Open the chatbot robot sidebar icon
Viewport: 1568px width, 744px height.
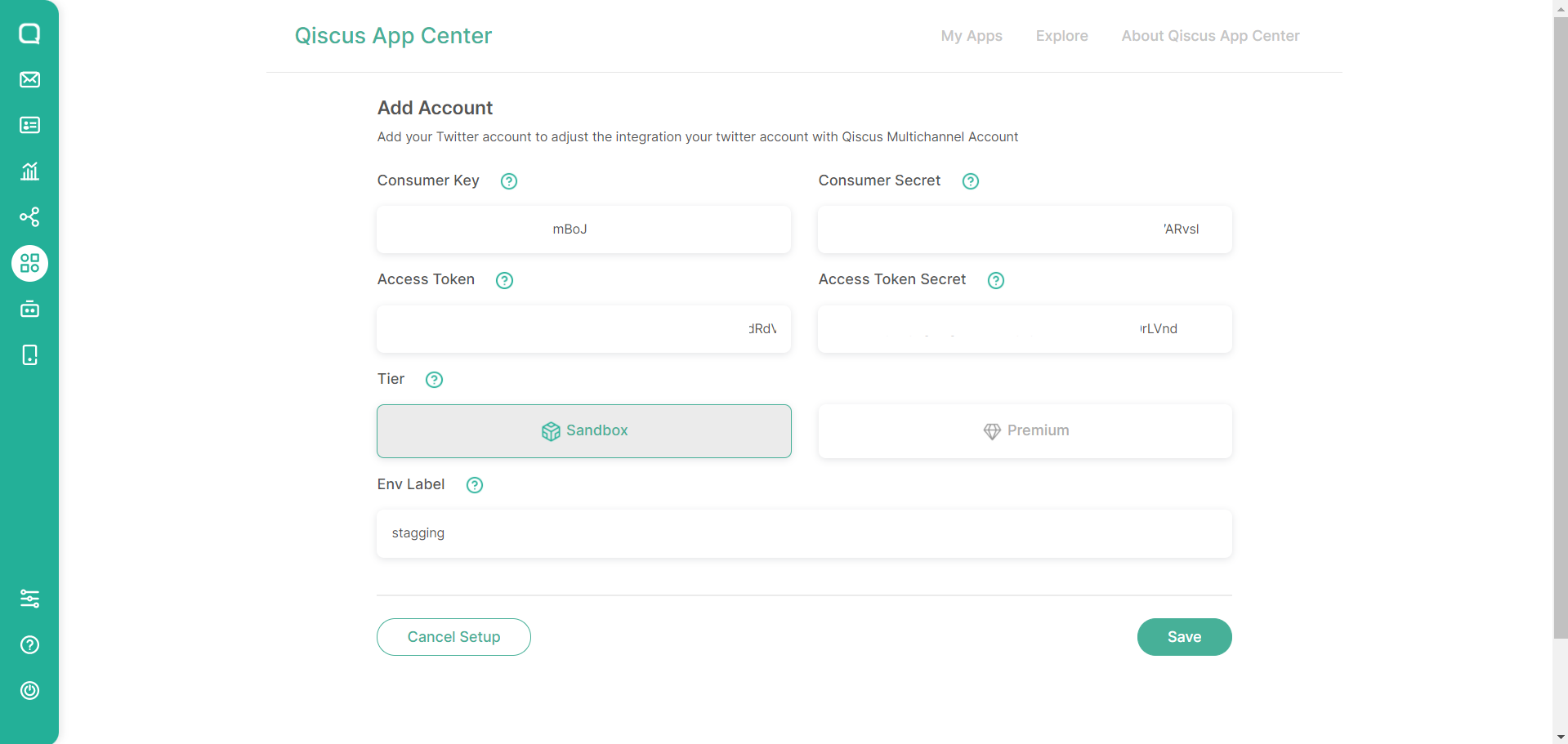coord(29,309)
